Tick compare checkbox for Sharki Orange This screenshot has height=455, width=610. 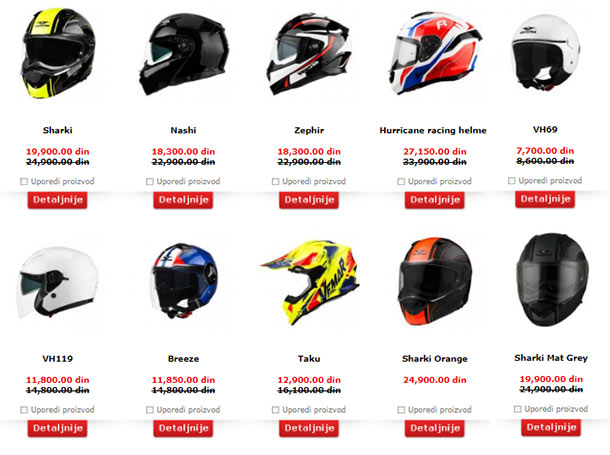(x=401, y=410)
